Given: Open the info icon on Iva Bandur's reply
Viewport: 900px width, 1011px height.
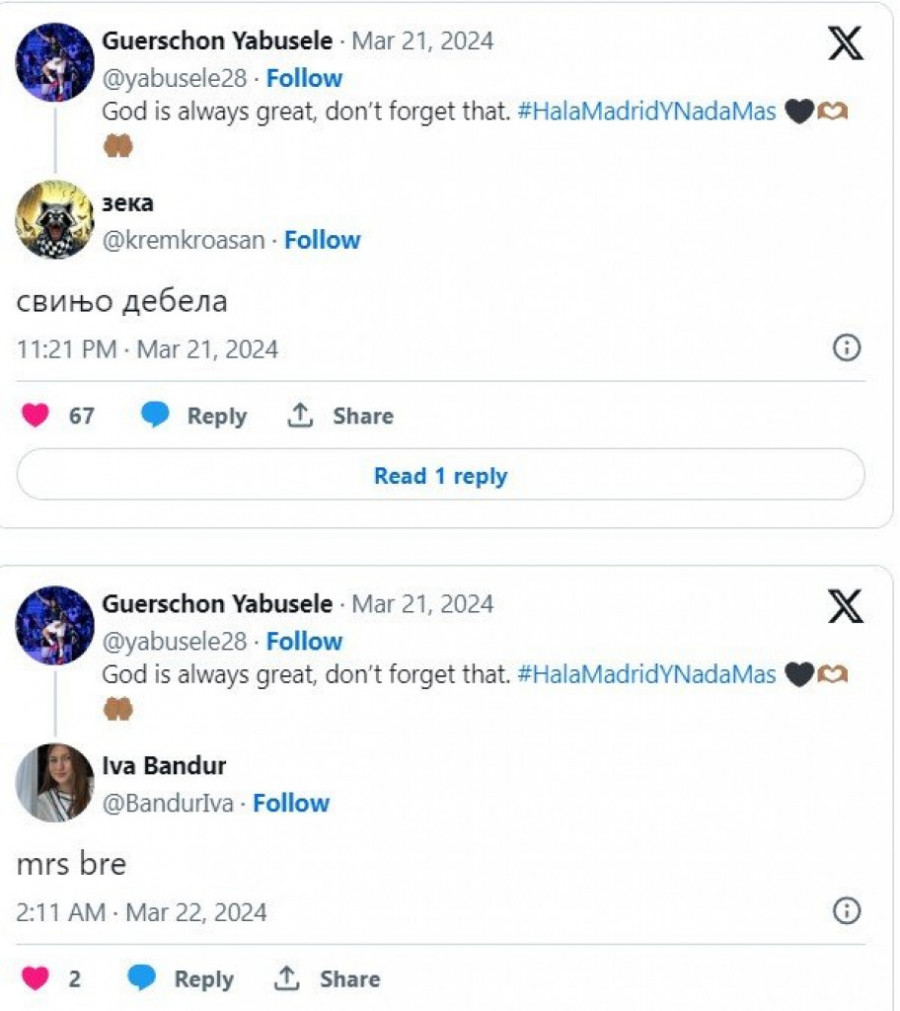Looking at the screenshot, I should (x=846, y=911).
